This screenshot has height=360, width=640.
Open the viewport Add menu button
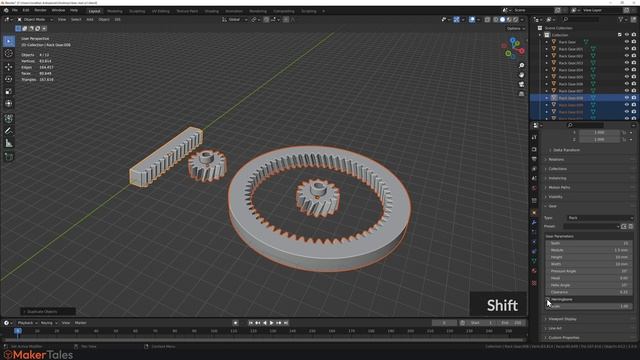89,20
